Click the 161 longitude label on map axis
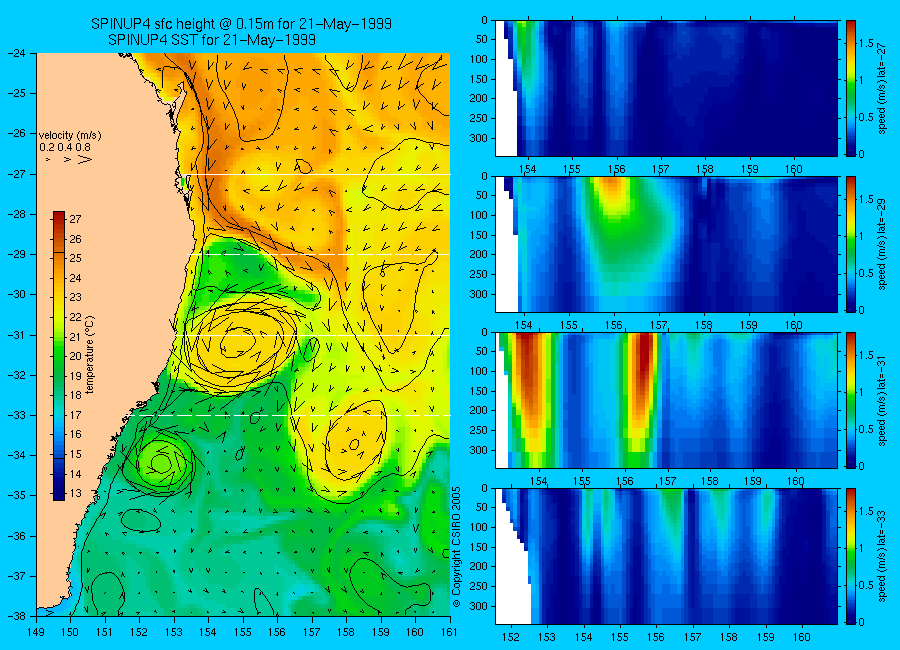 pos(449,632)
